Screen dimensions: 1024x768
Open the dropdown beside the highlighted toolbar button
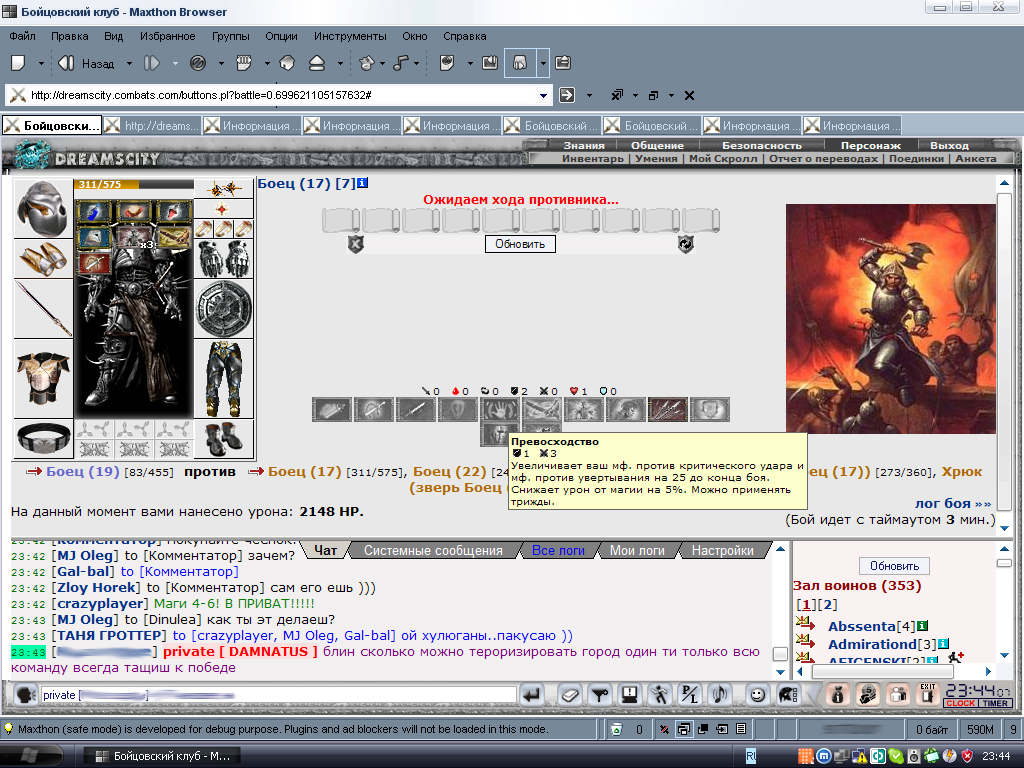click(x=543, y=63)
